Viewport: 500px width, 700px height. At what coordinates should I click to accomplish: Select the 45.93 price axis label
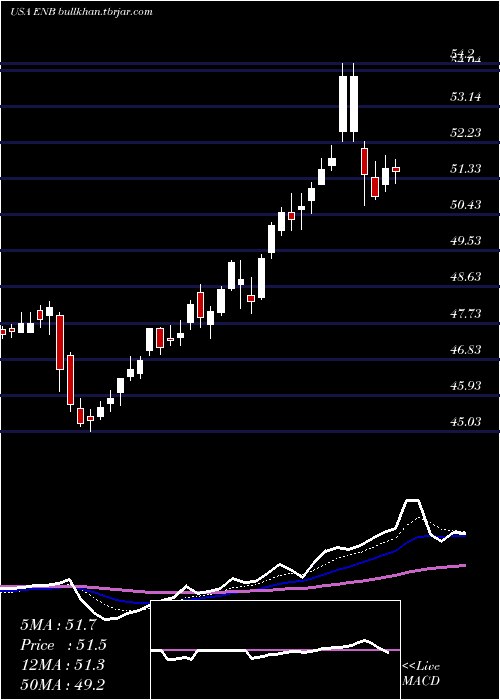[x=466, y=385]
